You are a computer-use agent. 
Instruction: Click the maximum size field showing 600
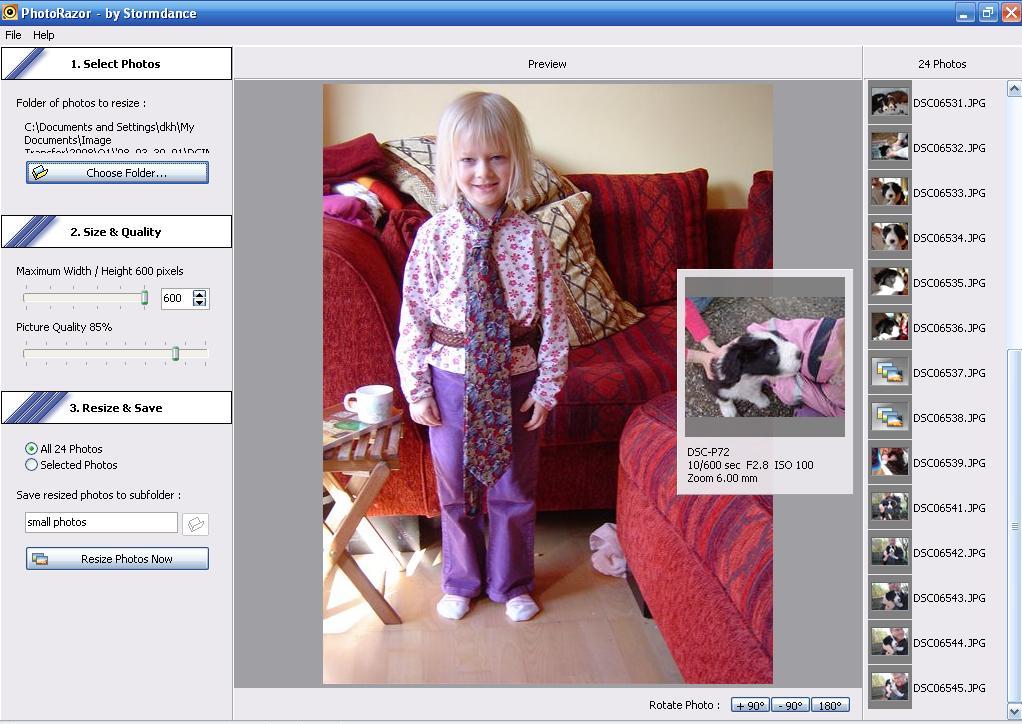176,298
